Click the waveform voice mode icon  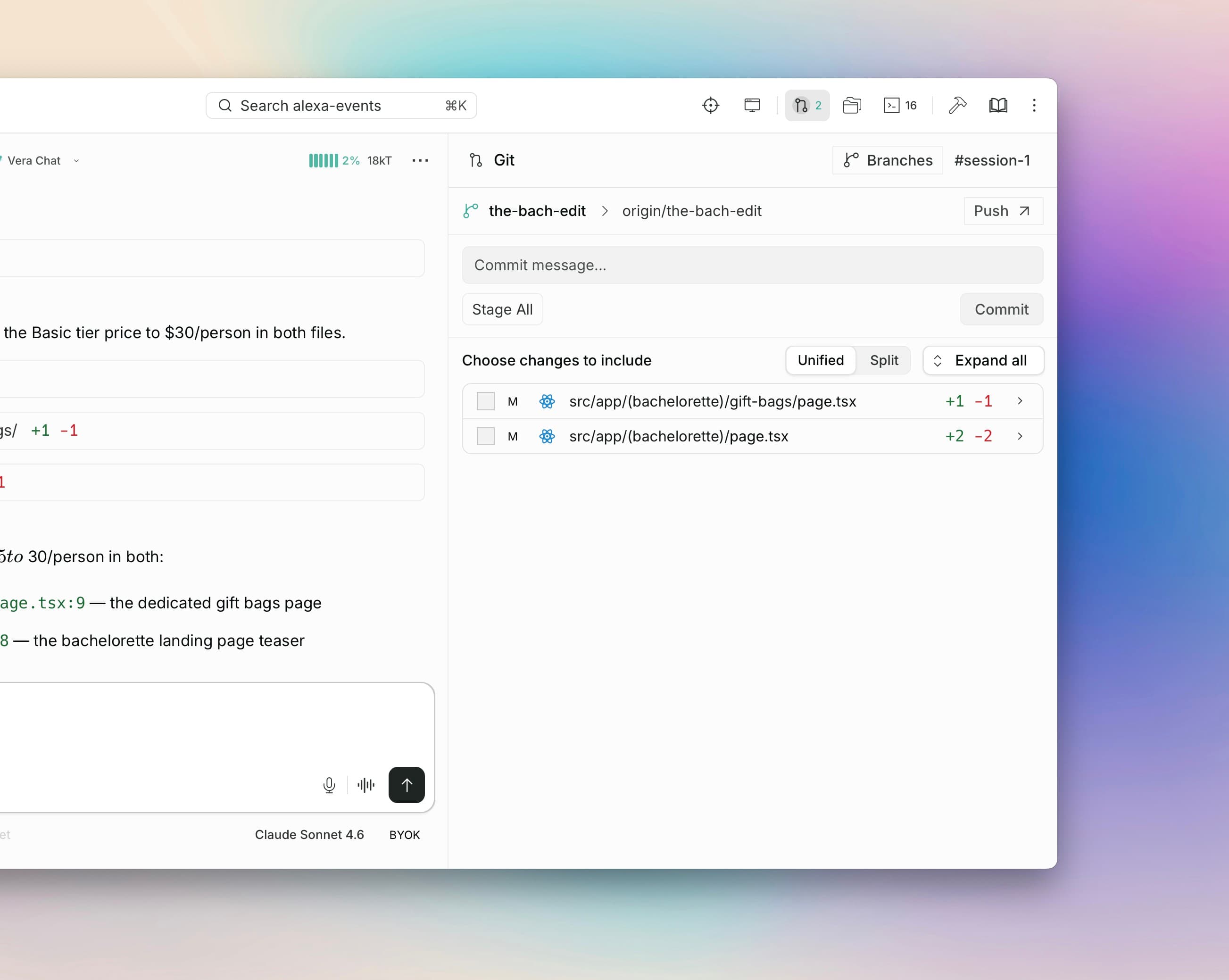pyautogui.click(x=365, y=785)
